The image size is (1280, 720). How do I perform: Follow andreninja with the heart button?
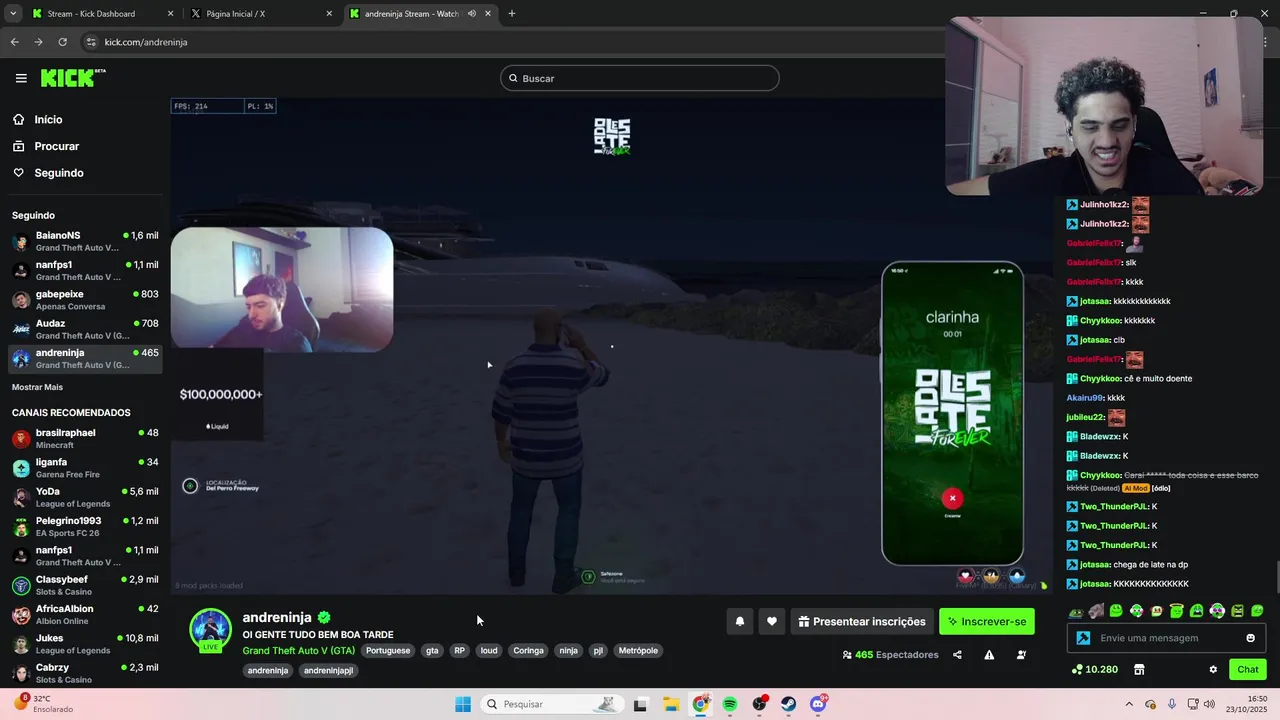pos(771,621)
